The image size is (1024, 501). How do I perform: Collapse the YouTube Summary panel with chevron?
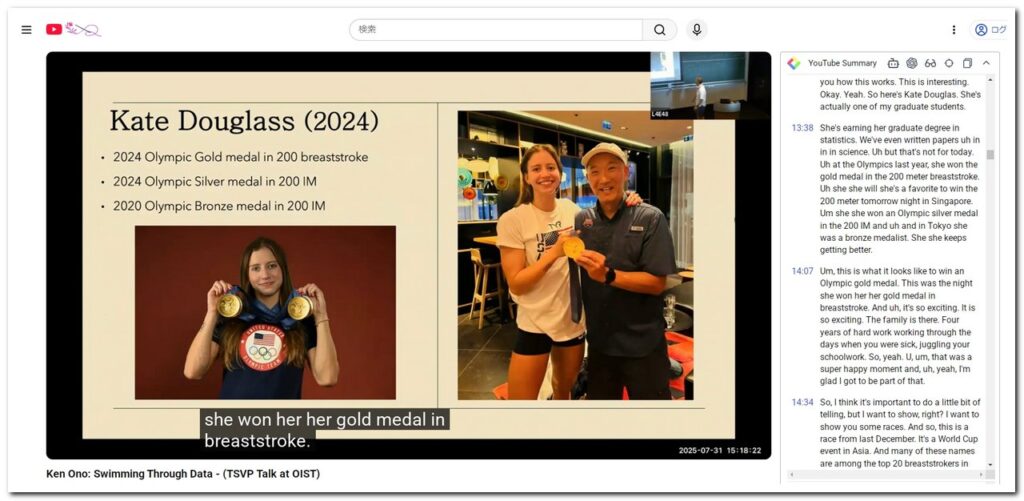click(986, 63)
